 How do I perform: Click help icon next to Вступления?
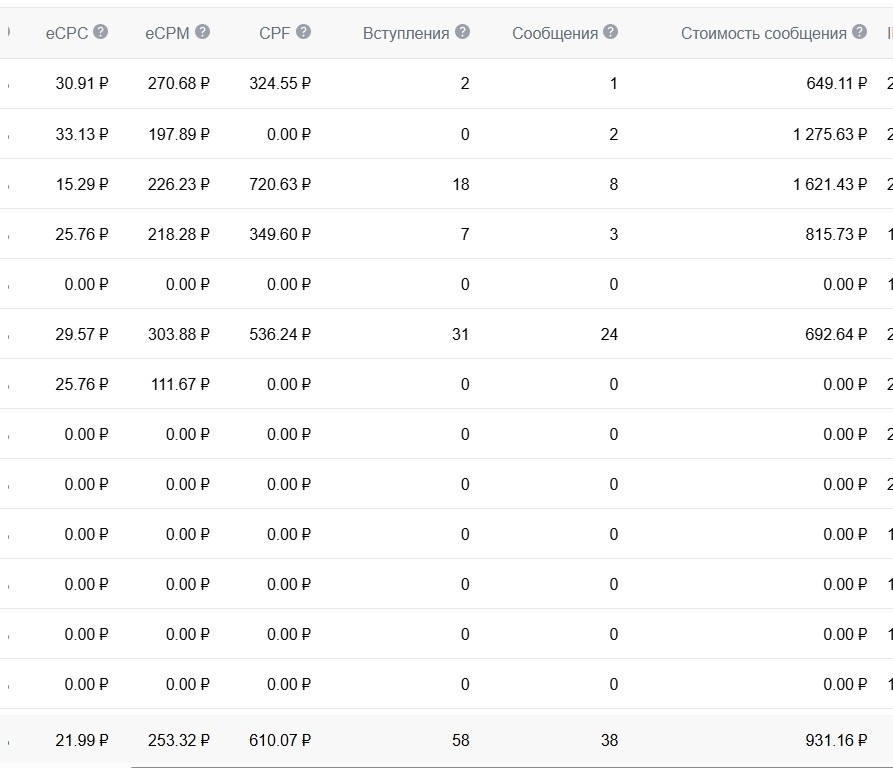pyautogui.click(x=462, y=32)
